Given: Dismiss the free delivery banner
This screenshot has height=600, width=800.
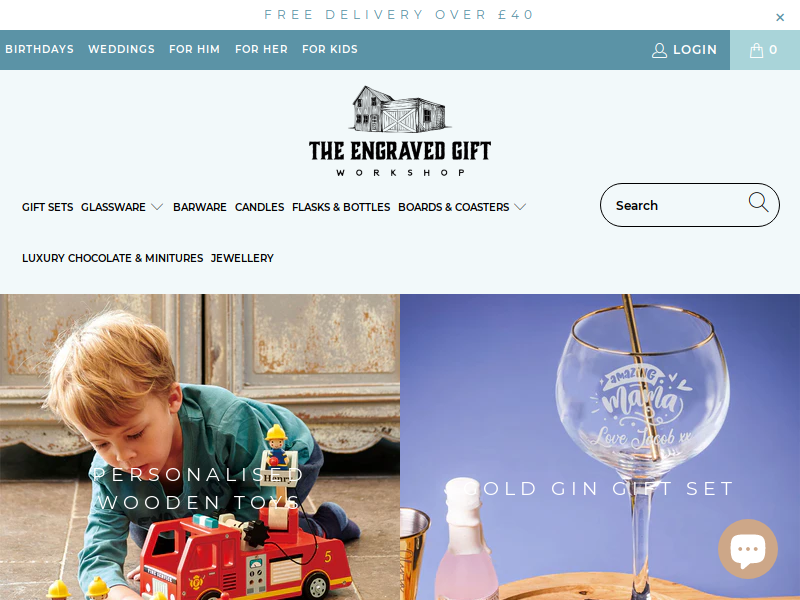Looking at the screenshot, I should tap(780, 17).
